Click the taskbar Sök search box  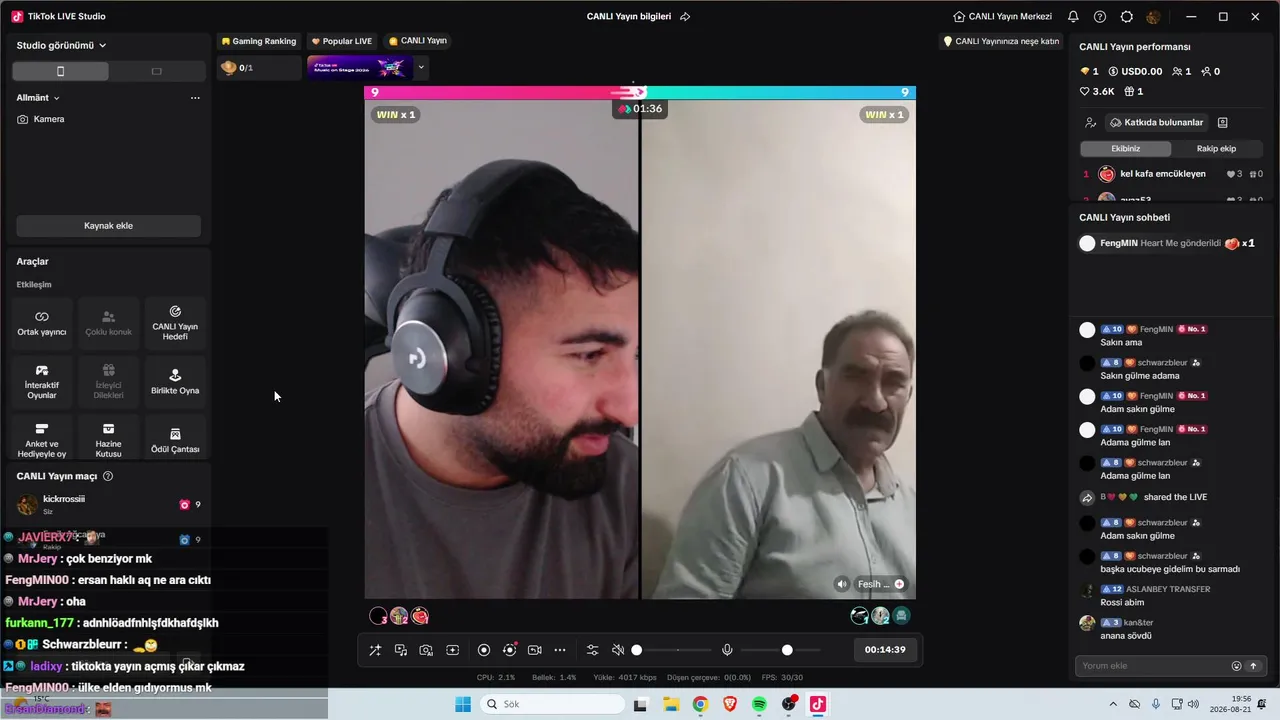click(x=550, y=705)
